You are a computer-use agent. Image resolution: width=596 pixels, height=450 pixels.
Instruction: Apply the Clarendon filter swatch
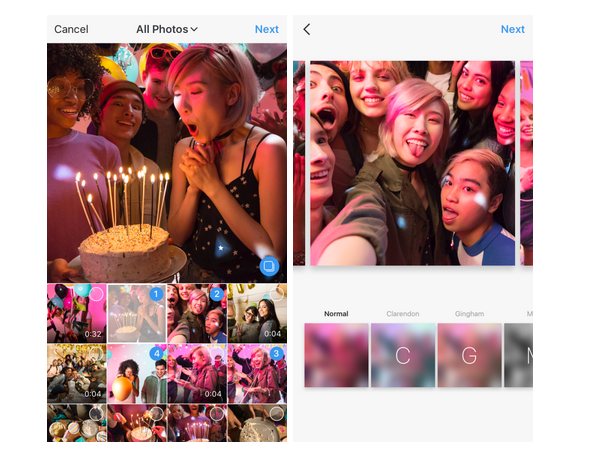pos(403,355)
